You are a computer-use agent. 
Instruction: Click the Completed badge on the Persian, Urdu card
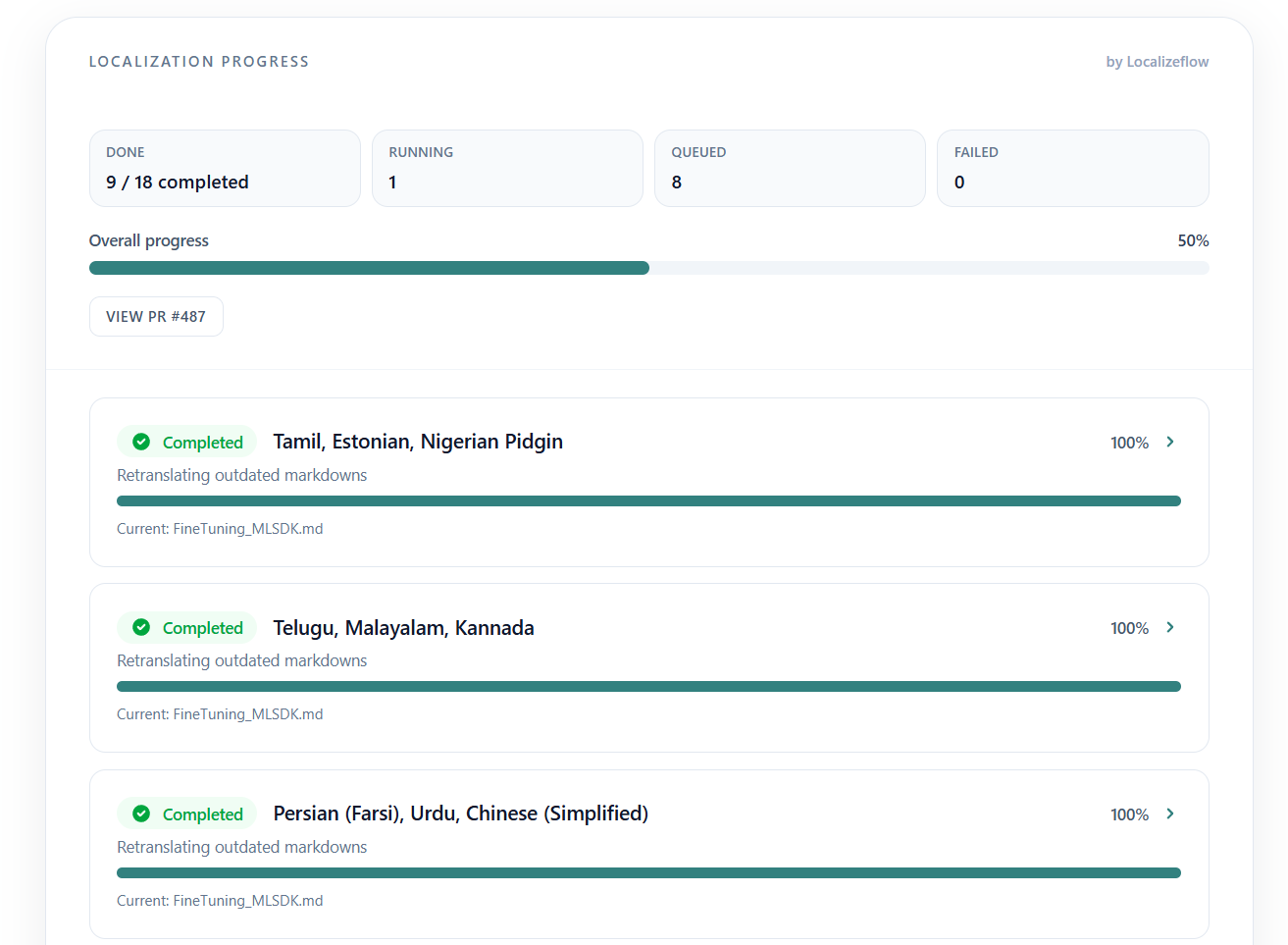click(186, 814)
